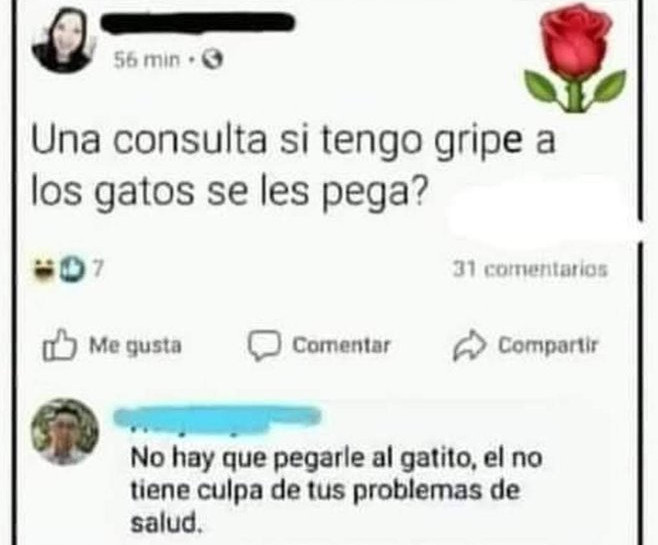The image size is (658, 545).
Task: Click the red rose sticker
Action: tap(576, 59)
